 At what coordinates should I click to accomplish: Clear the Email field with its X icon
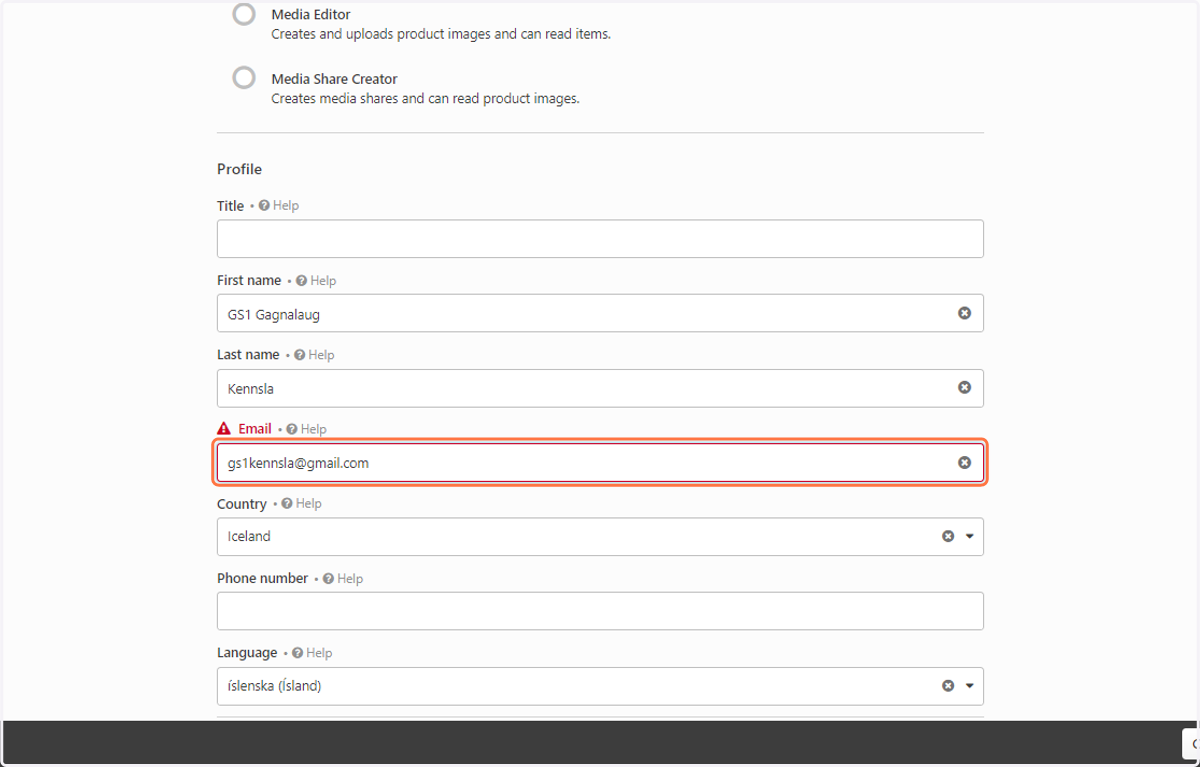pos(964,462)
